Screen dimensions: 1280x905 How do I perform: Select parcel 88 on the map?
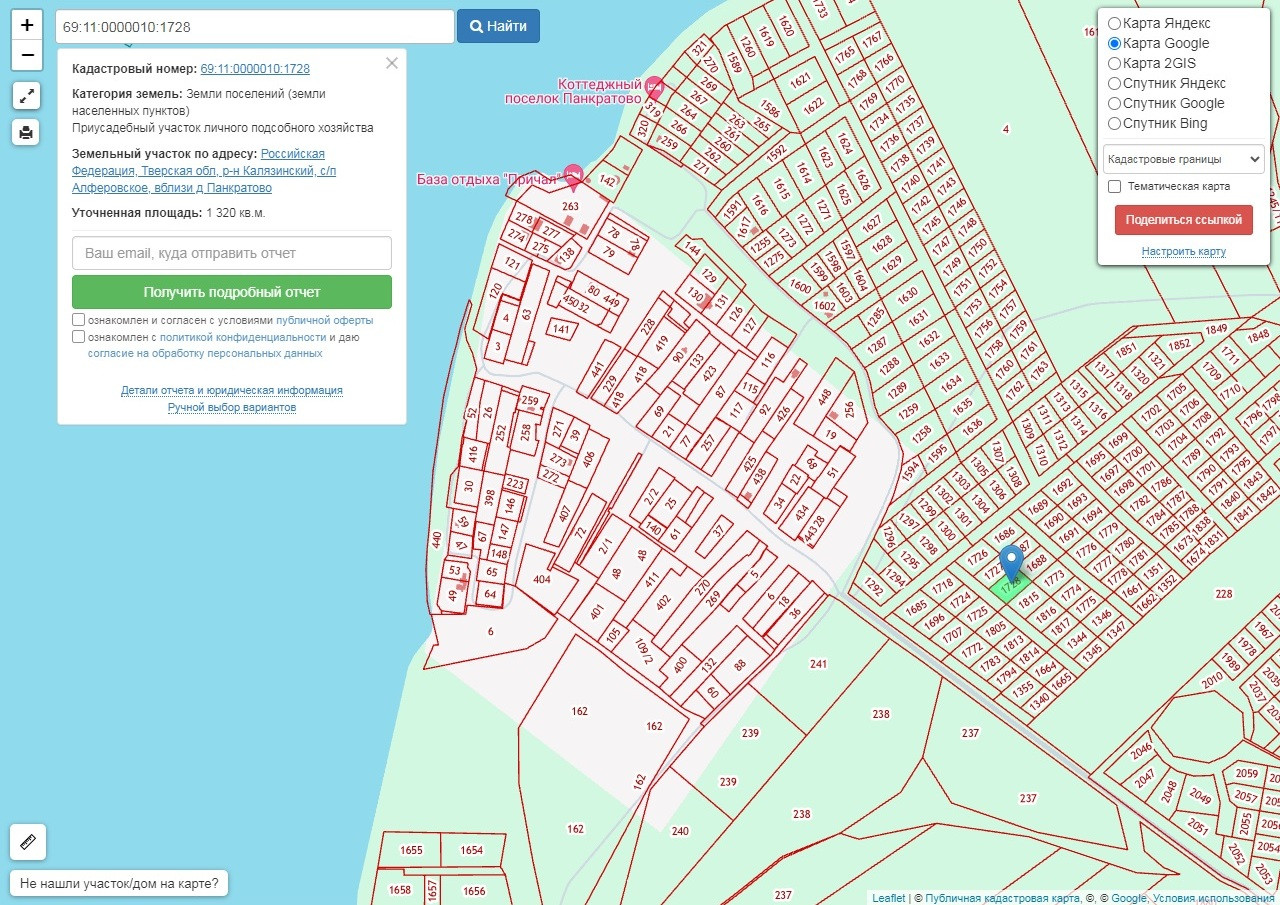tap(740, 665)
